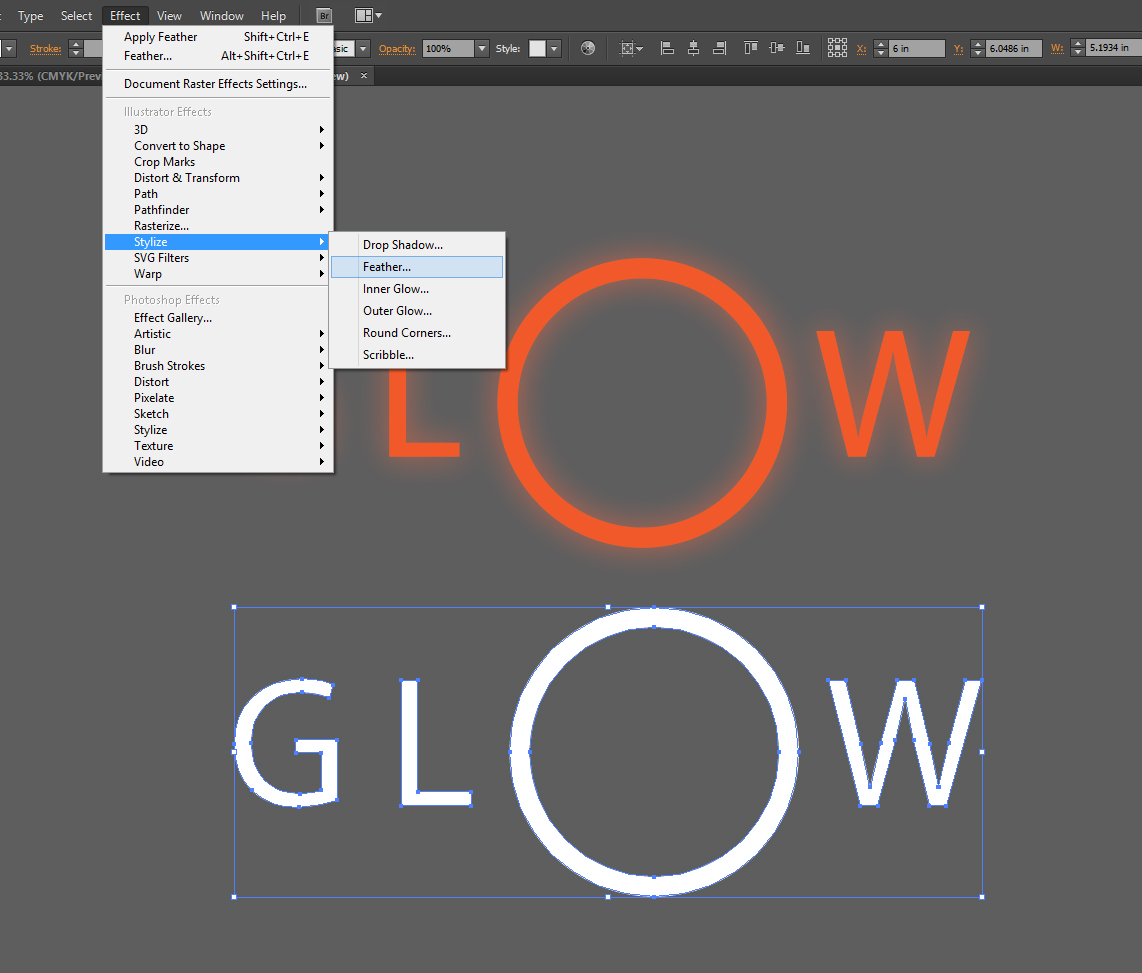Open the Stroke panel via the Stroke link
Screen dimensions: 1142x973
pos(45,48)
